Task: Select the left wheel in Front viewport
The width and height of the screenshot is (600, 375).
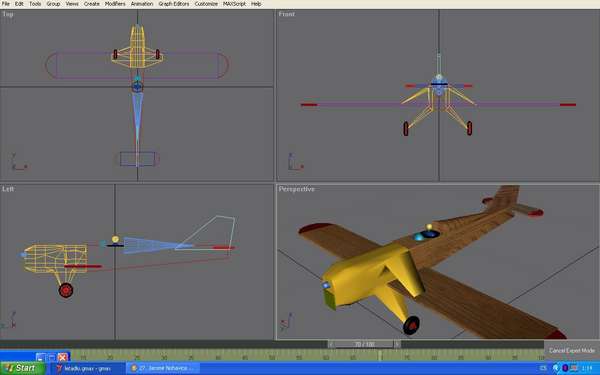Action: tap(406, 129)
